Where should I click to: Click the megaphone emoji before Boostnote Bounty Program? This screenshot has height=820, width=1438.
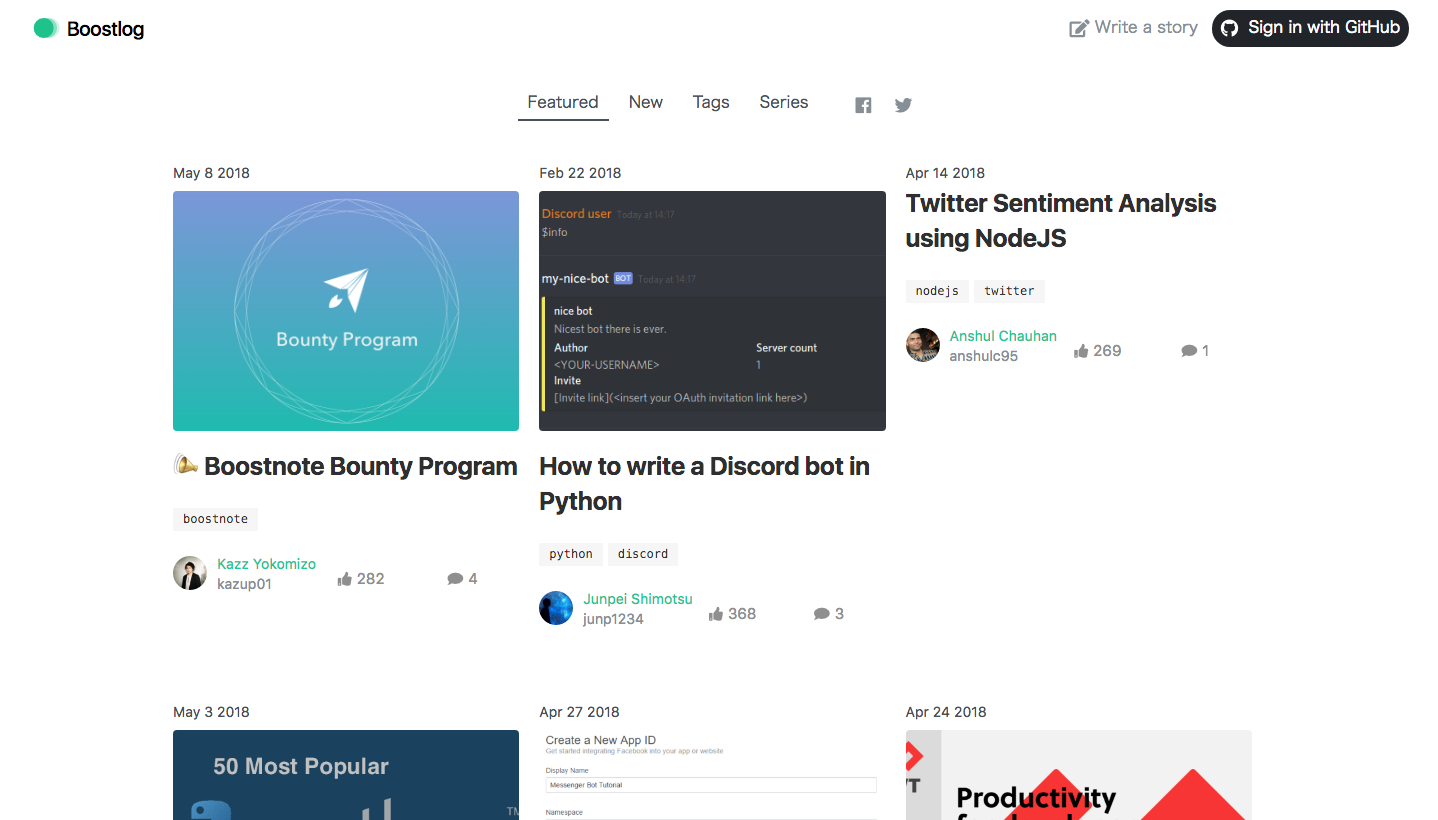186,465
